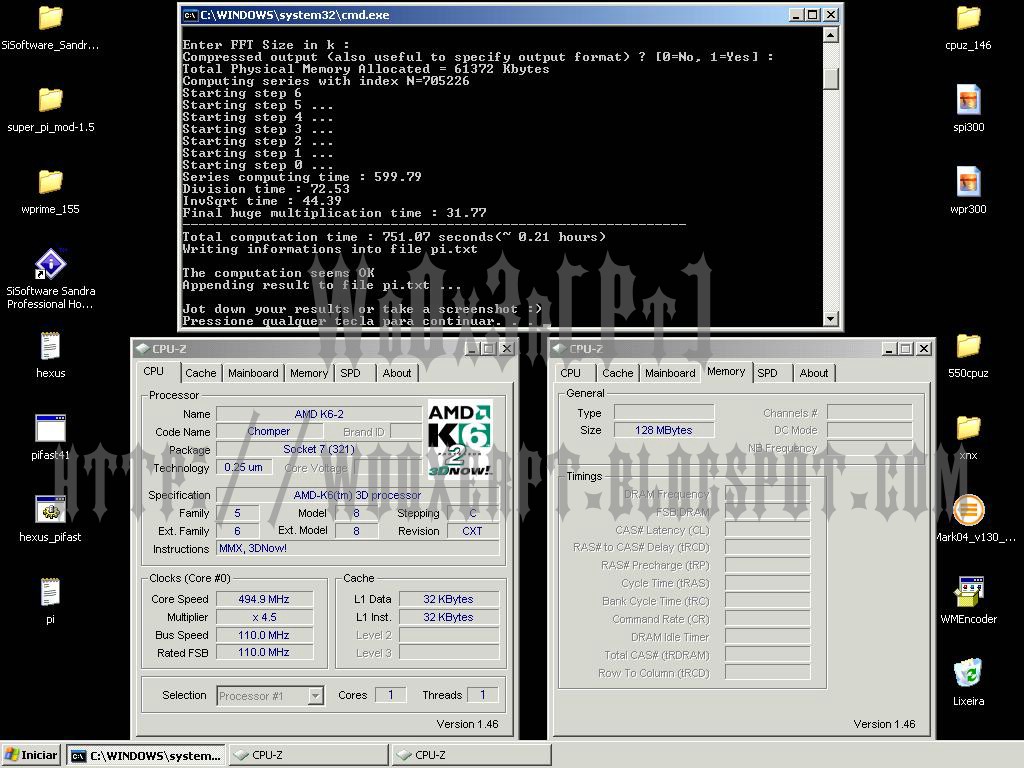Screen dimensions: 1024x768
Task: Click the Core Speed 494.9 MHz field
Action: (264, 599)
